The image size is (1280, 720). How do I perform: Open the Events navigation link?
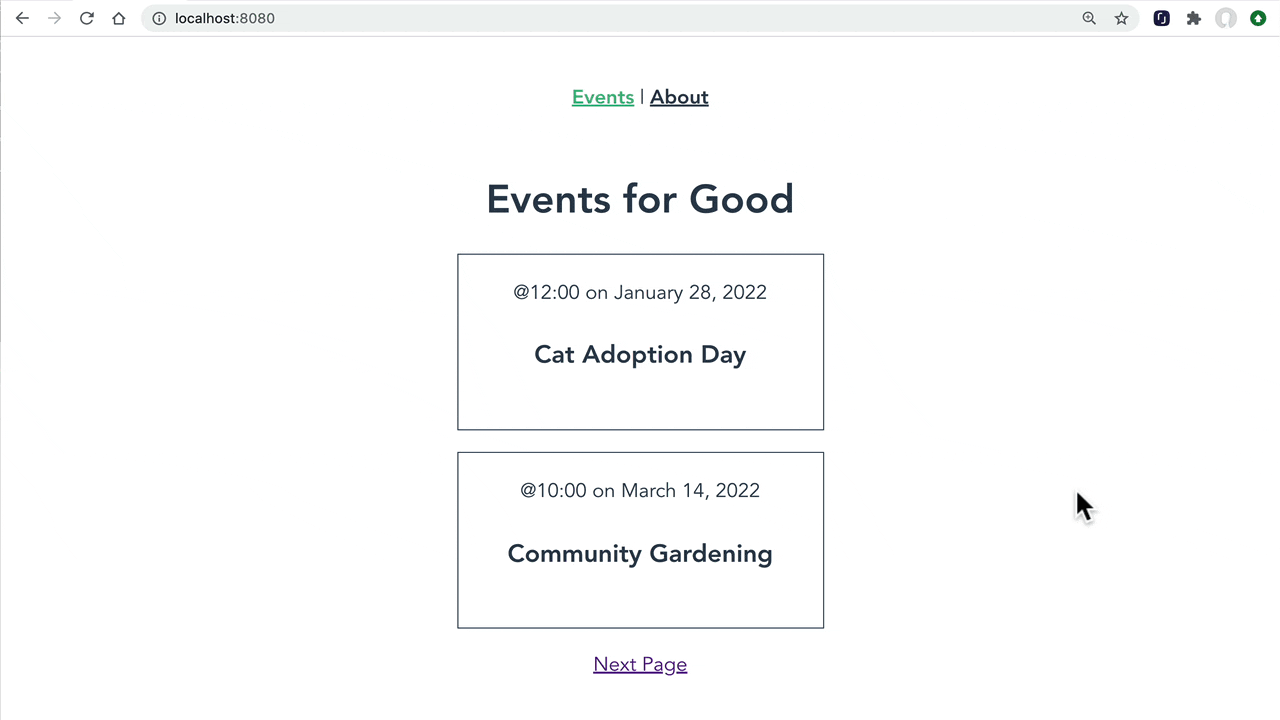[x=603, y=97]
